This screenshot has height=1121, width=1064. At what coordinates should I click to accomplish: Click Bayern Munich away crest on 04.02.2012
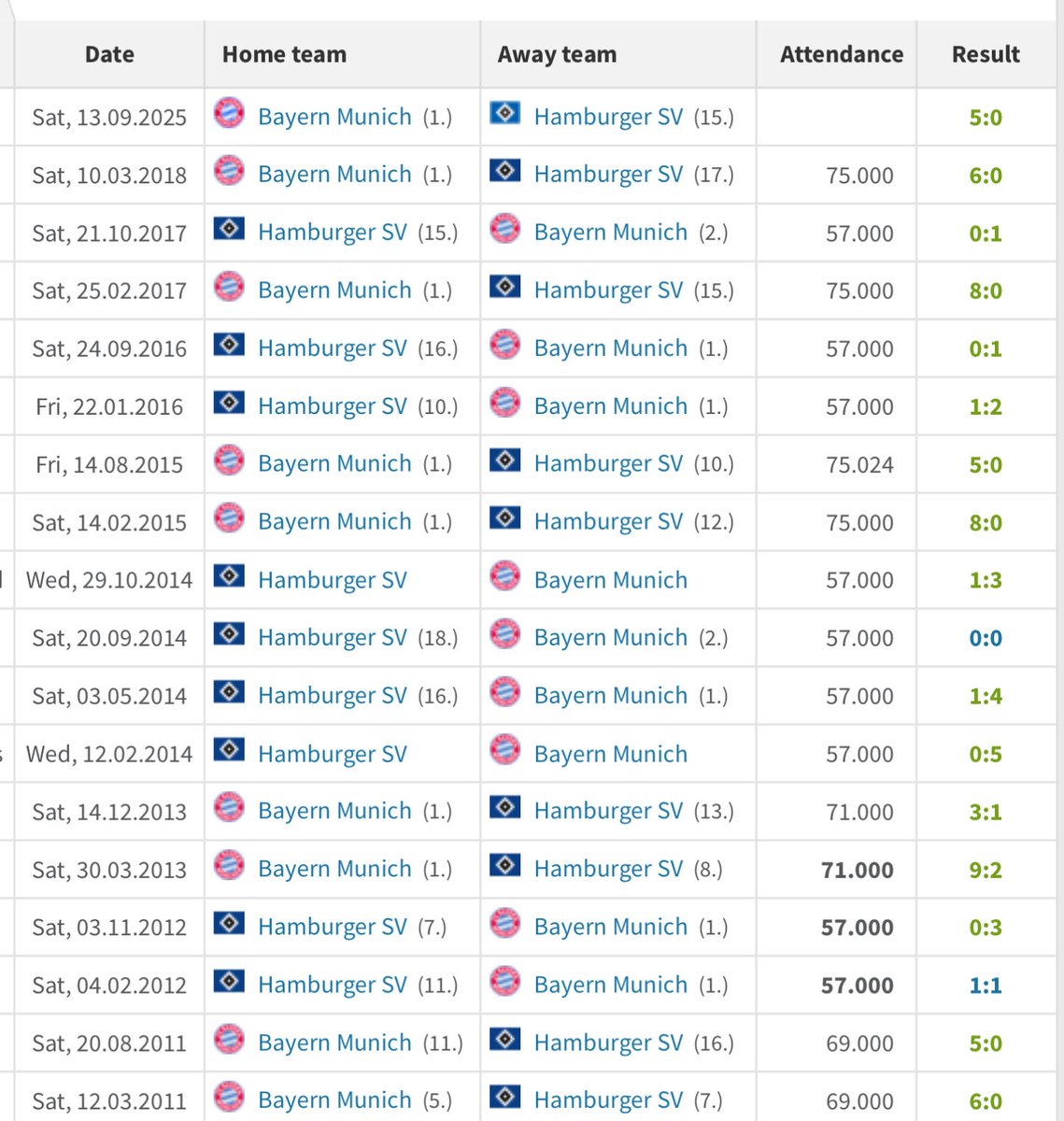[505, 983]
